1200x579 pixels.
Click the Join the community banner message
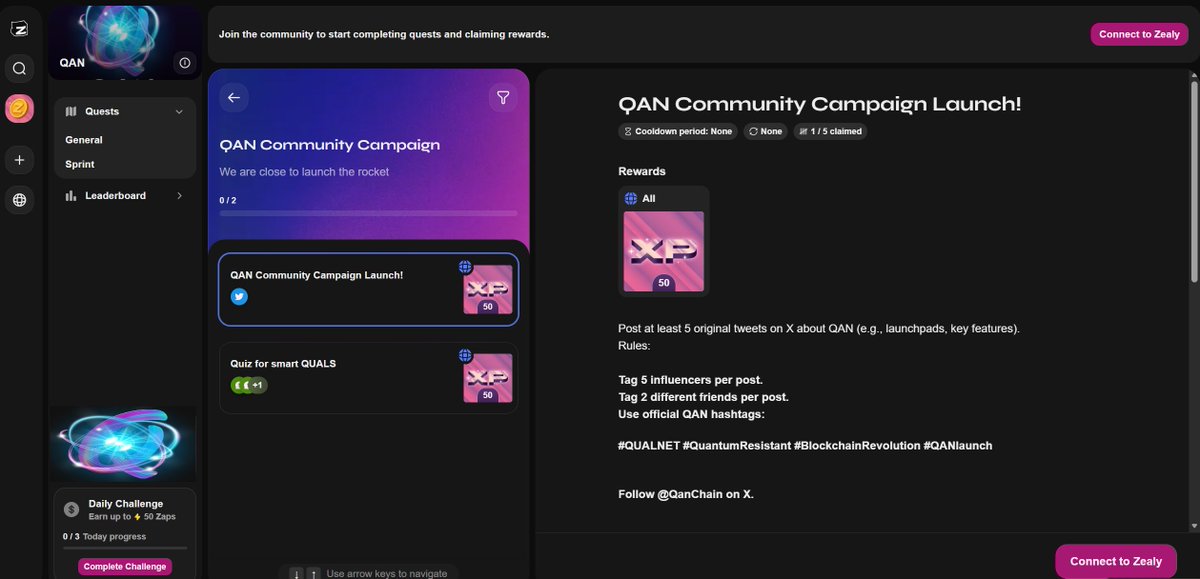(x=384, y=34)
